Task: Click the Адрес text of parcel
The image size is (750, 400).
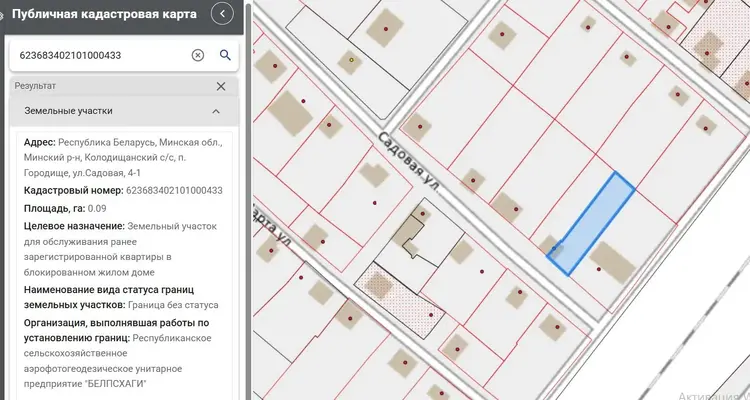Action: (x=123, y=157)
